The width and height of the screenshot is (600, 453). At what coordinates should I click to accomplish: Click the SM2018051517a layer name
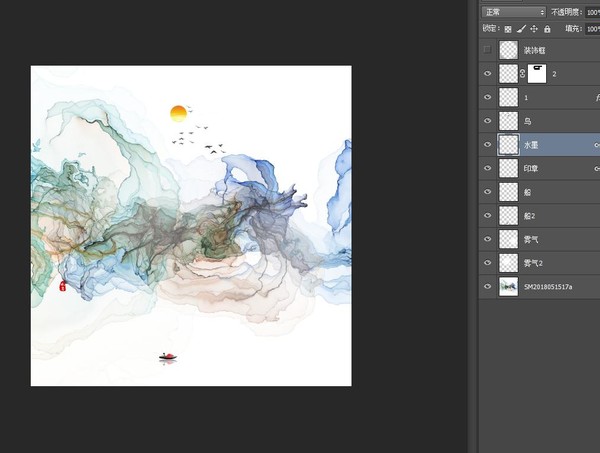(x=548, y=287)
